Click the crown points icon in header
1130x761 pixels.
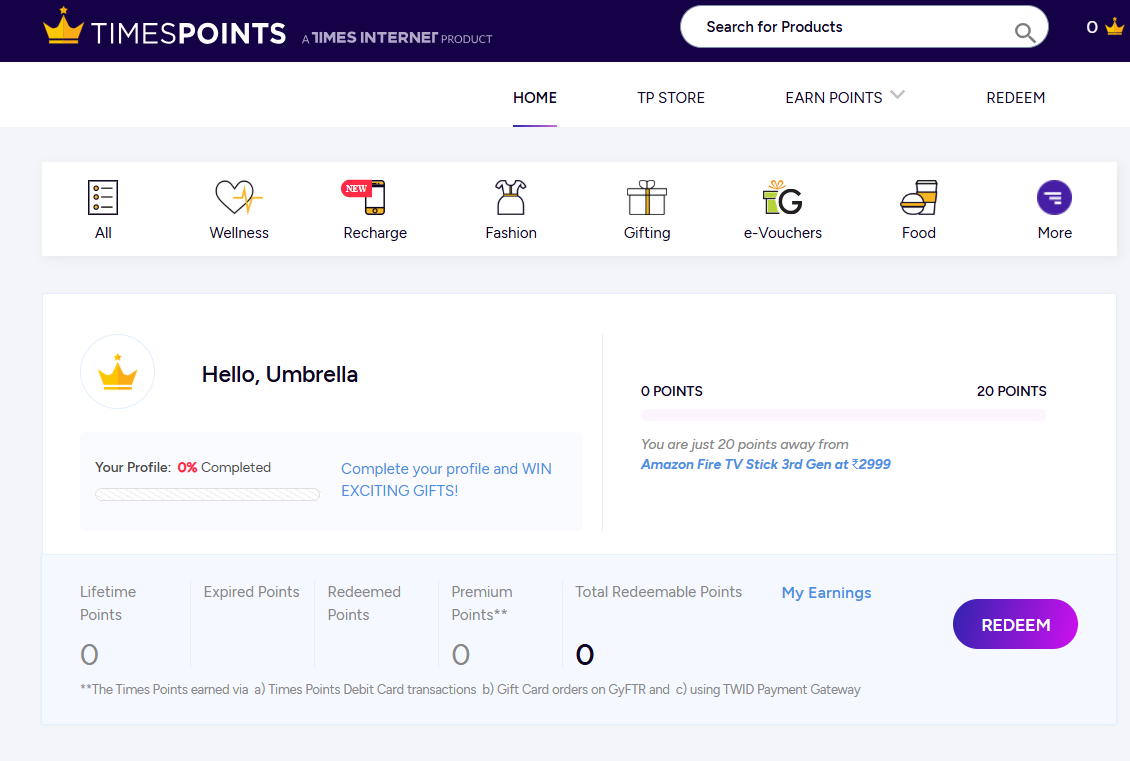[x=1115, y=27]
